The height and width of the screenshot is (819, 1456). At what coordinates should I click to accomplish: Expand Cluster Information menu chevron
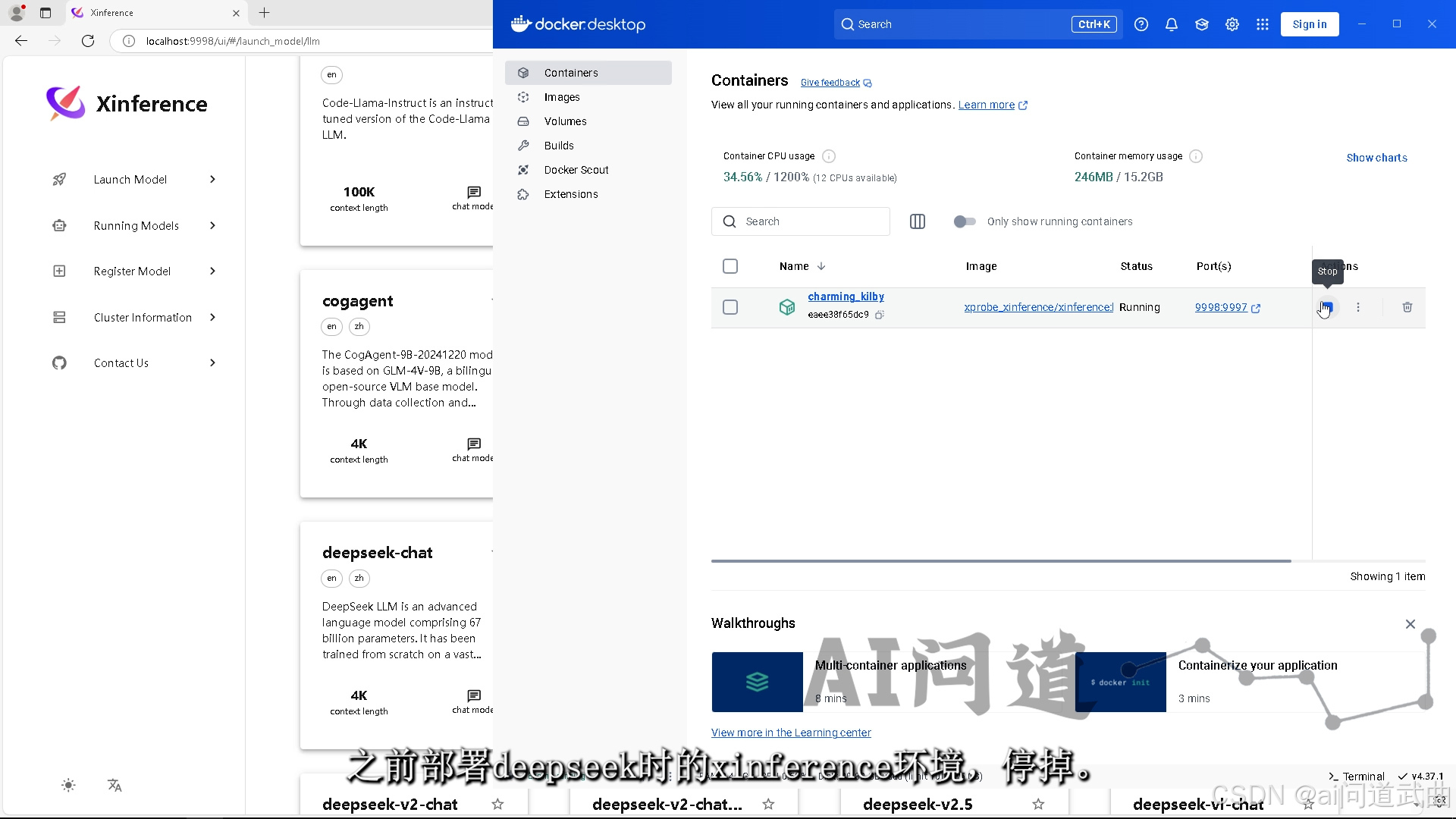pyautogui.click(x=212, y=317)
